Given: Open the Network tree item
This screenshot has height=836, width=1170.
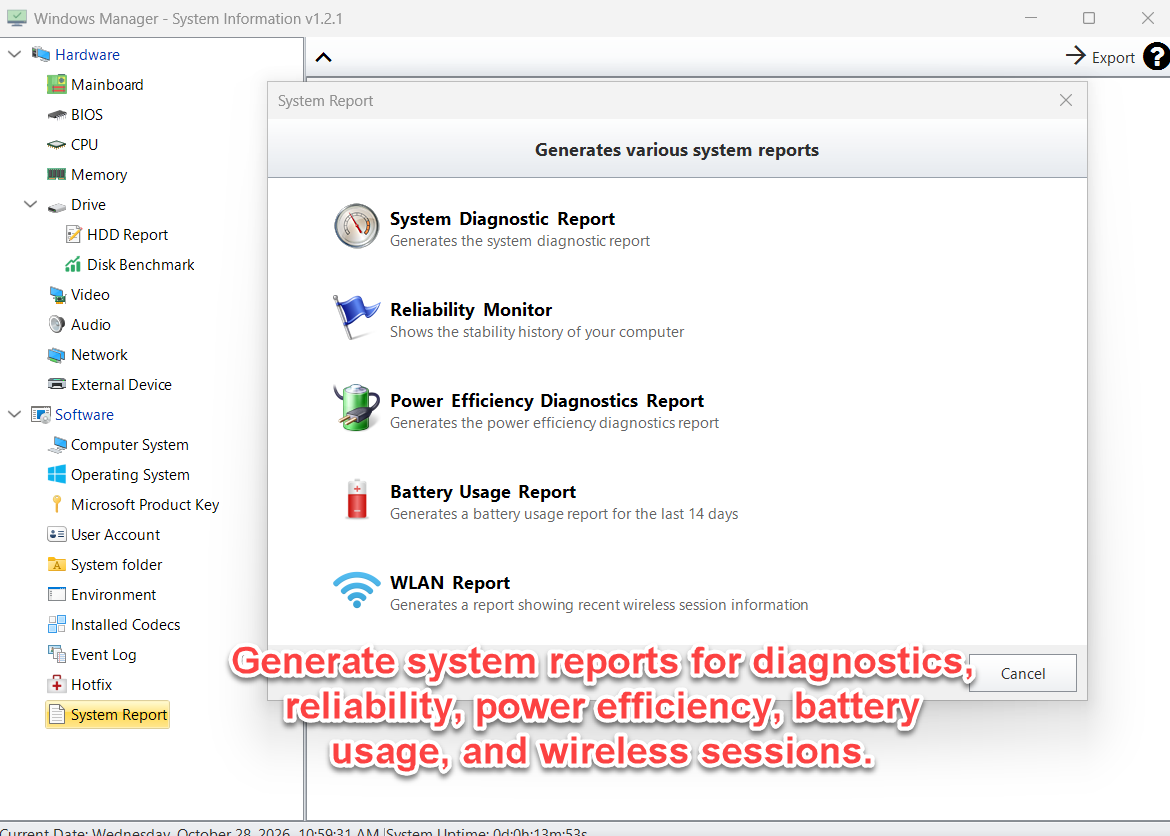Looking at the screenshot, I should (99, 355).
